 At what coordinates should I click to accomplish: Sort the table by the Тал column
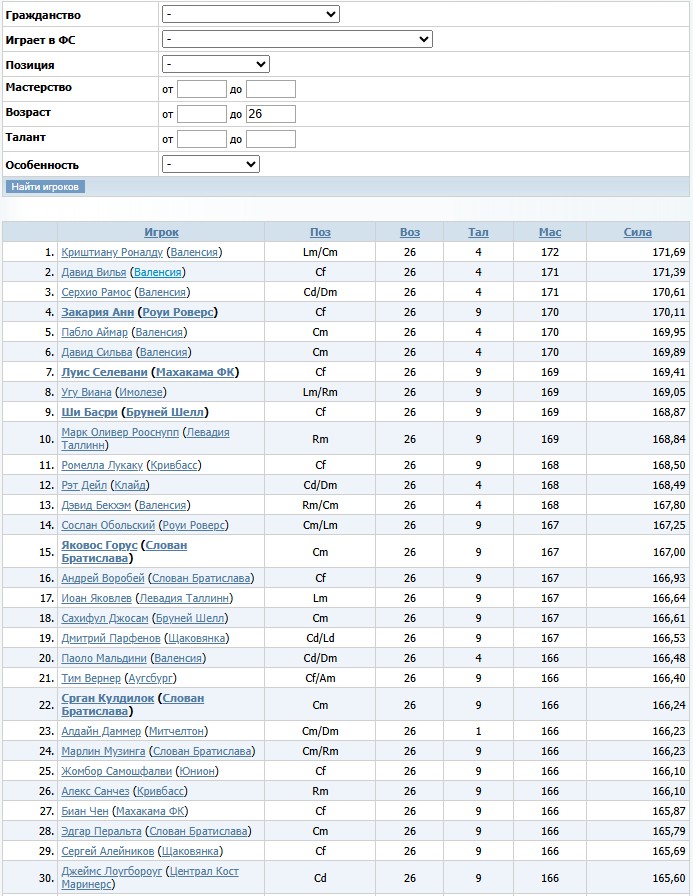tap(478, 232)
